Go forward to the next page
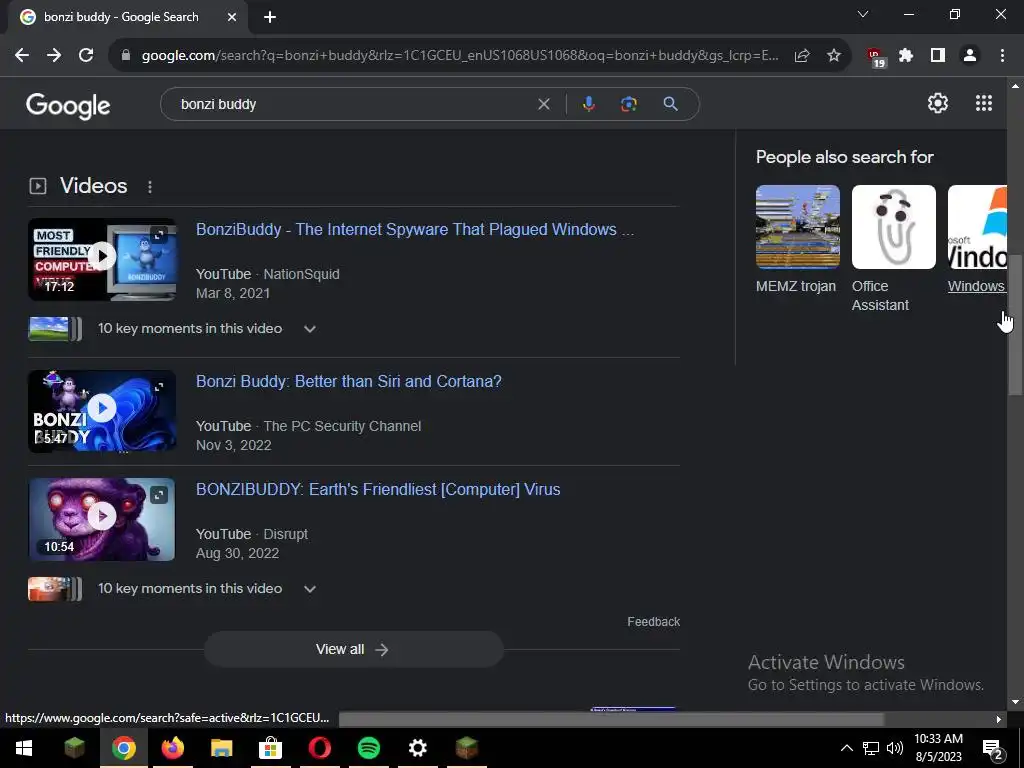Image resolution: width=1024 pixels, height=768 pixels. 54,56
